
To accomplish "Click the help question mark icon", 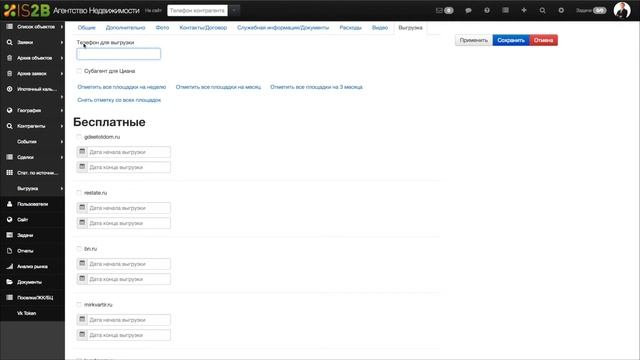I will (487, 11).
